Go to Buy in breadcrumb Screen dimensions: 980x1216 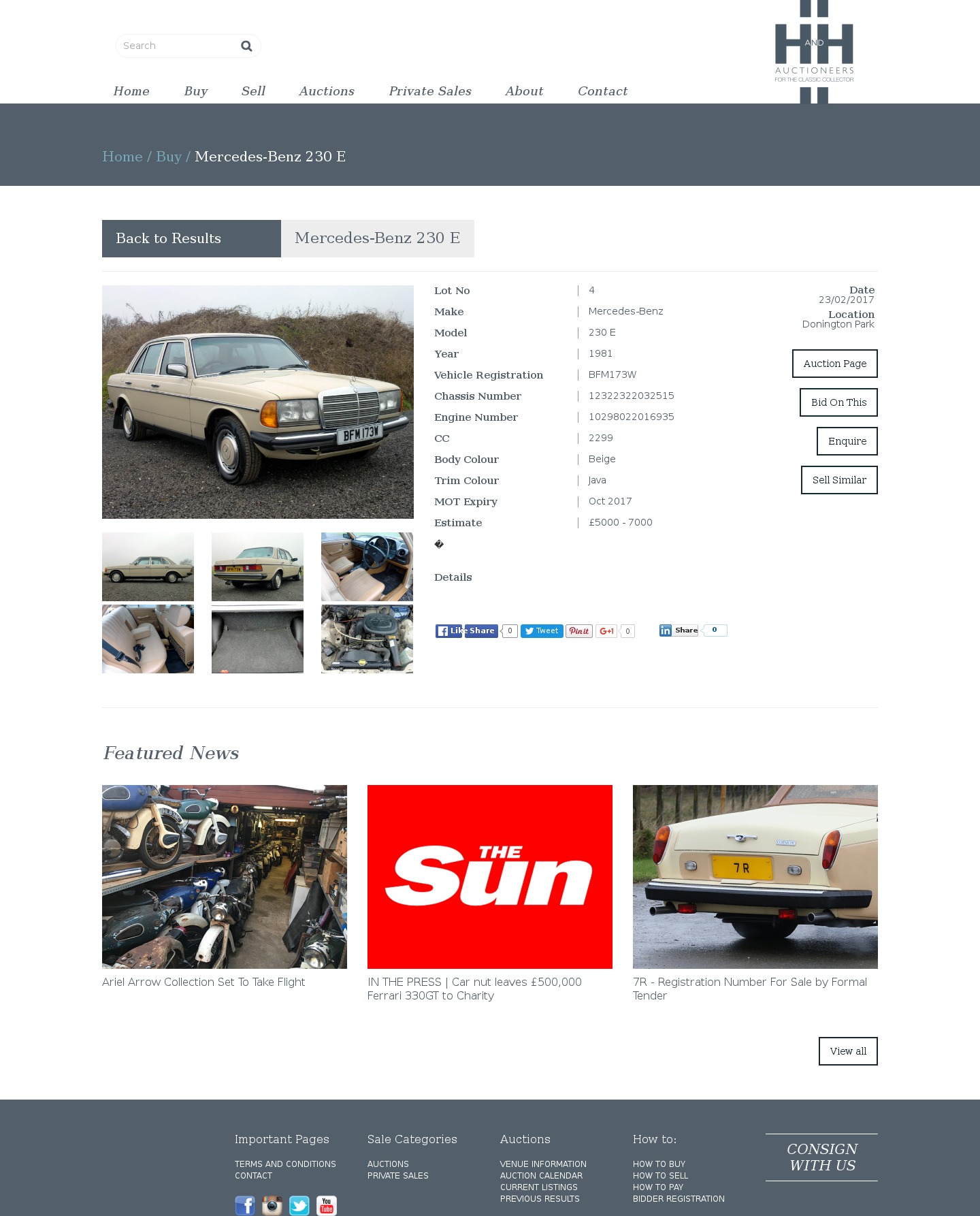point(169,157)
